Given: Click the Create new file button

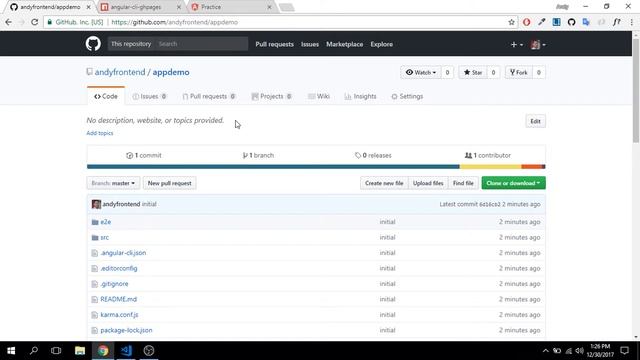Looking at the screenshot, I should click(x=384, y=183).
